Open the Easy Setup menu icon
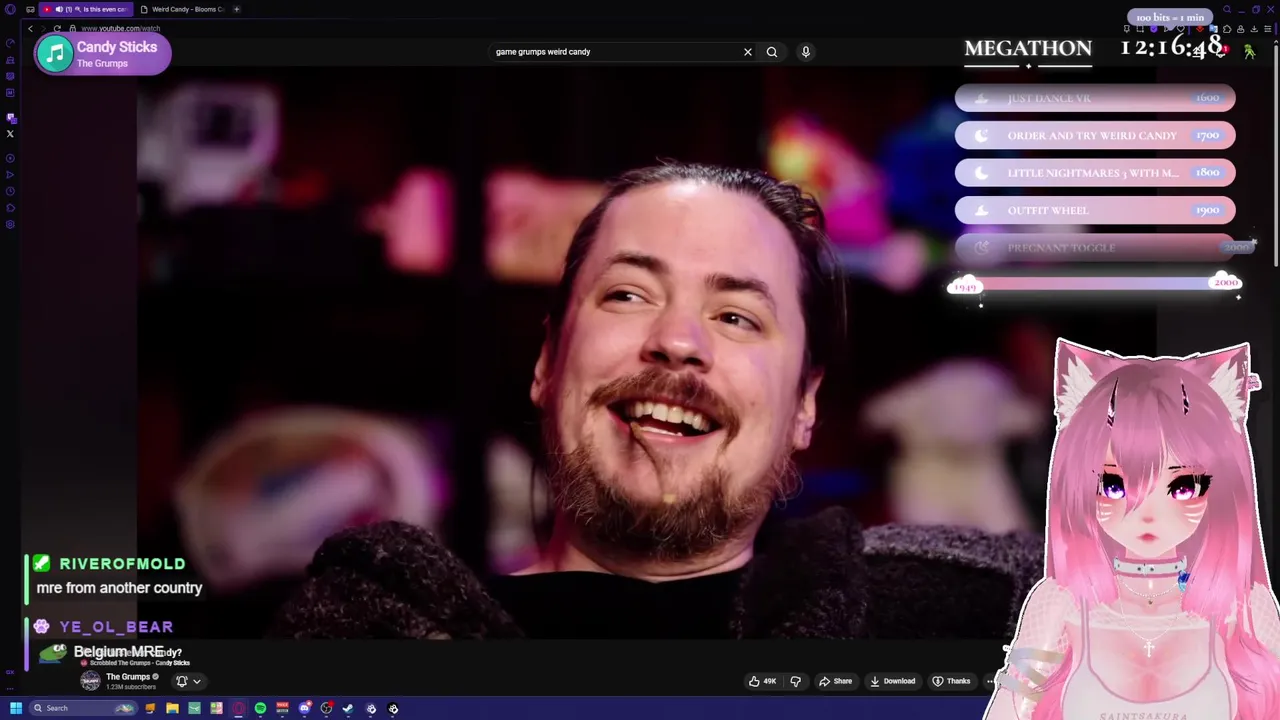Screen dimensions: 1280x720 coord(1268,29)
